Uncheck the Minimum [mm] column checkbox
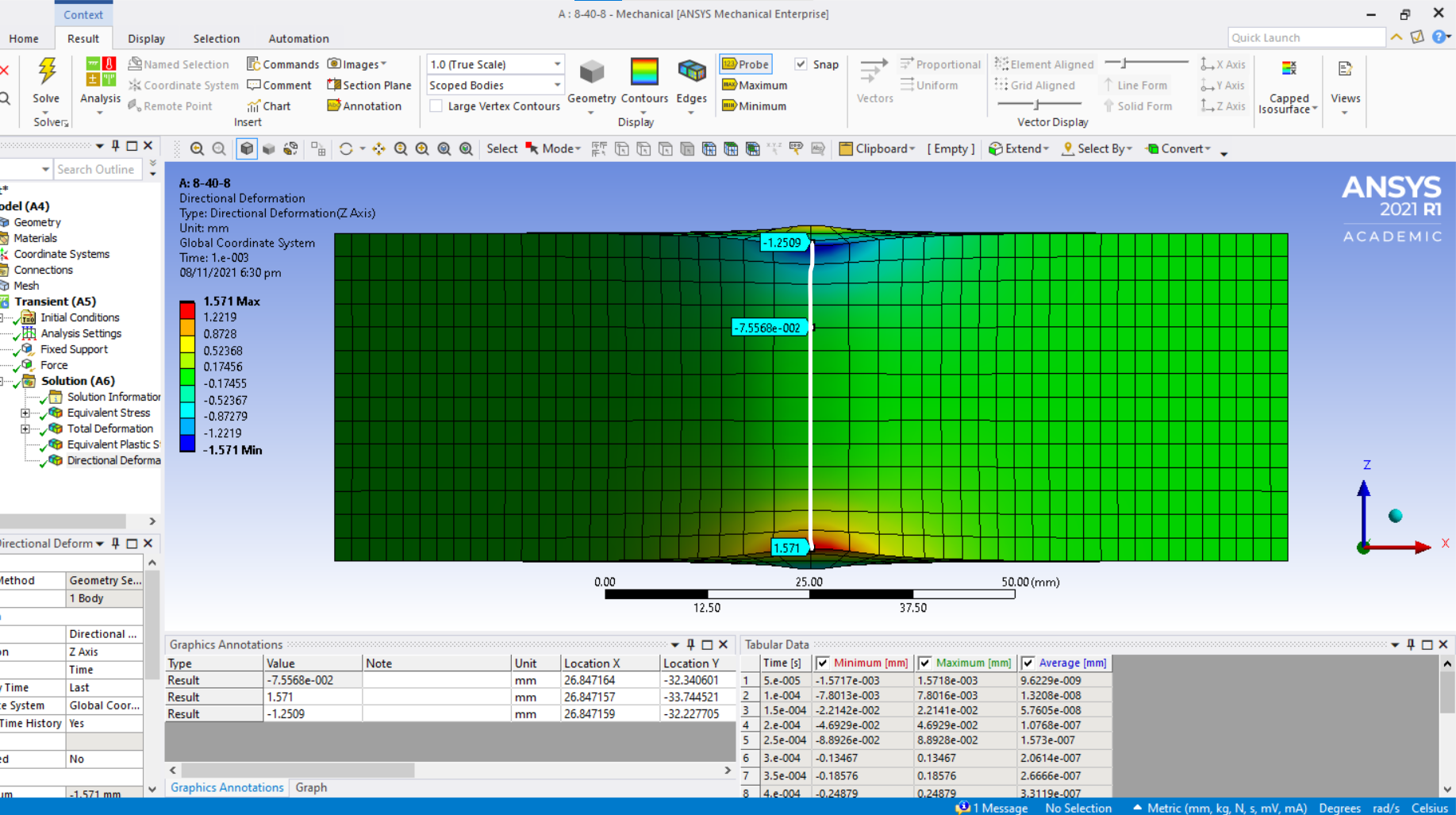Viewport: 1456px width, 815px height. (x=823, y=663)
